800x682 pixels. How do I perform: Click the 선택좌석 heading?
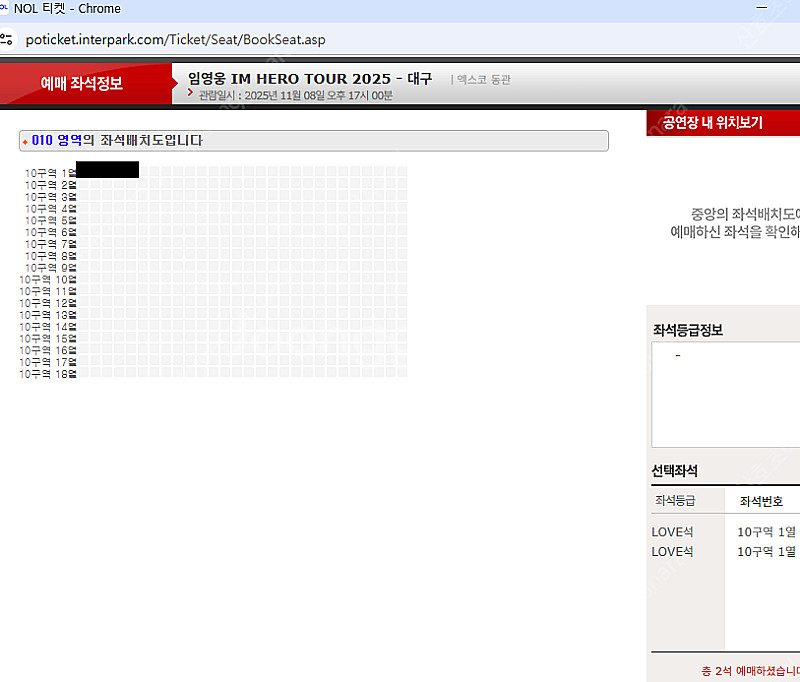(674, 470)
